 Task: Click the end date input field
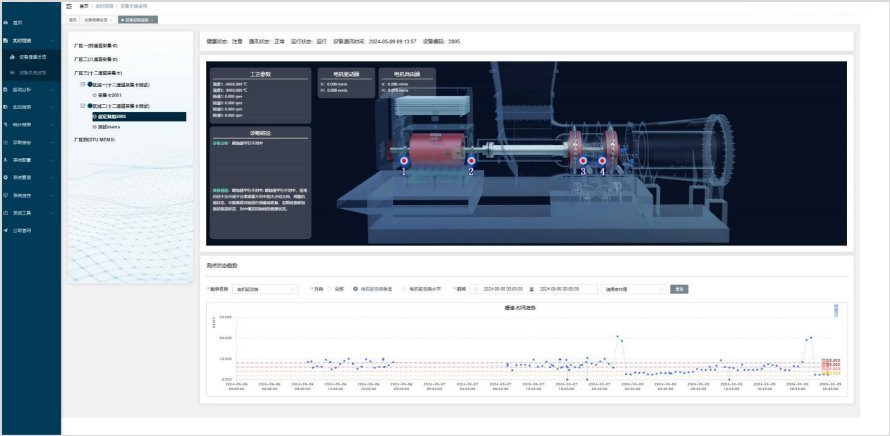click(x=560, y=289)
